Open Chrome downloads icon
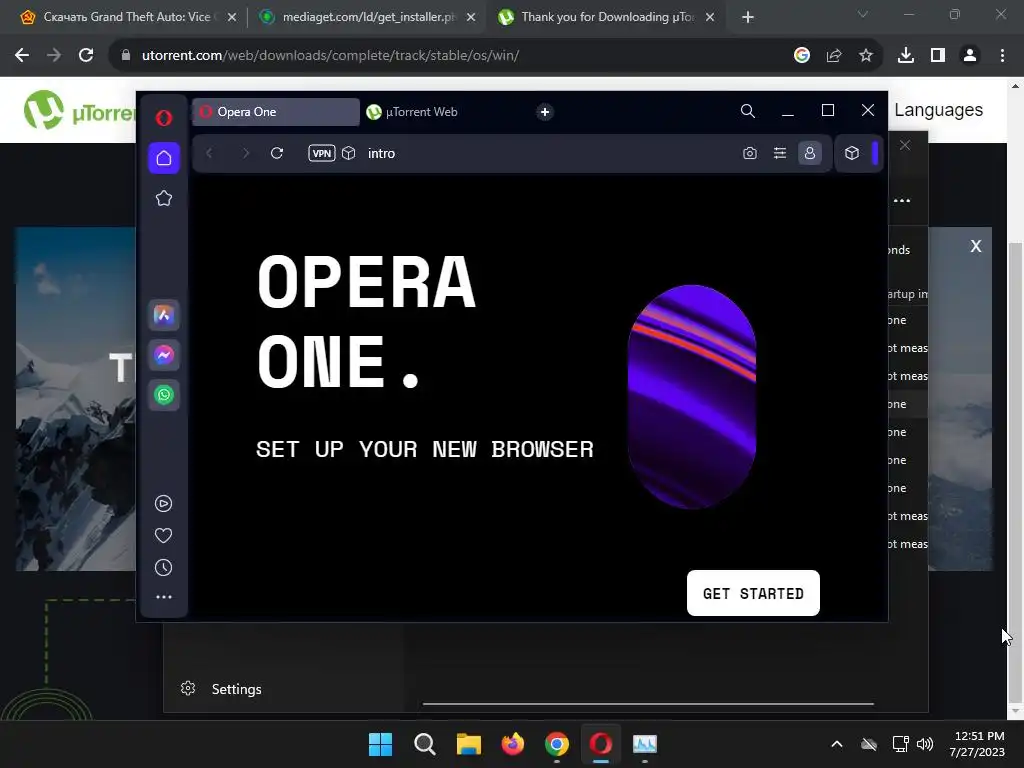1024x768 pixels. 906,56
